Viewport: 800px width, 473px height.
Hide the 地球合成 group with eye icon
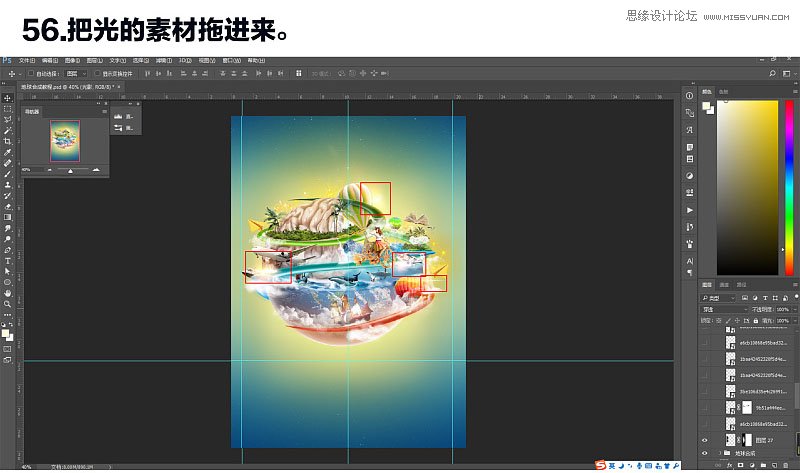(x=705, y=453)
